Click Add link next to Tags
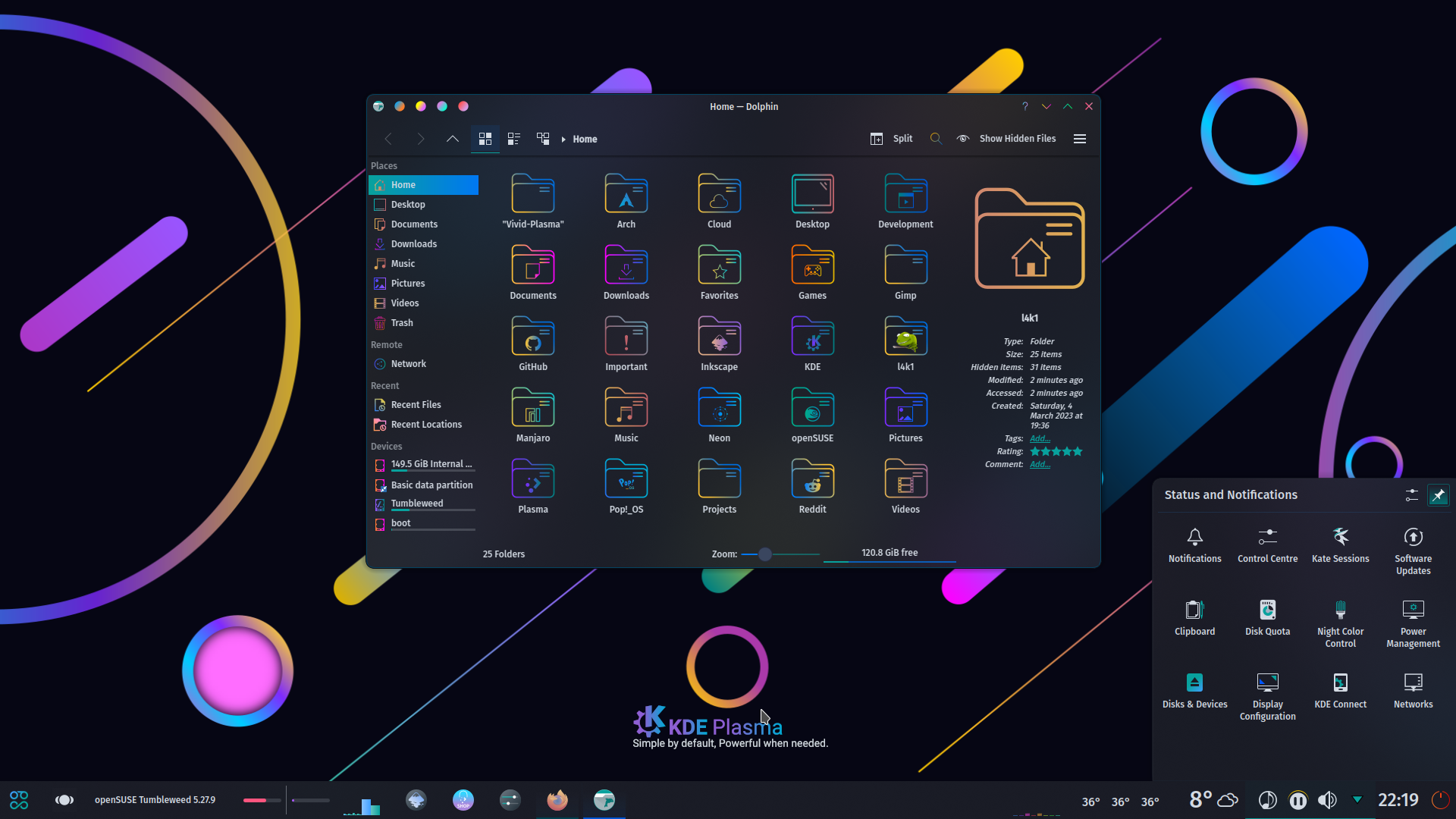 coord(1040,439)
